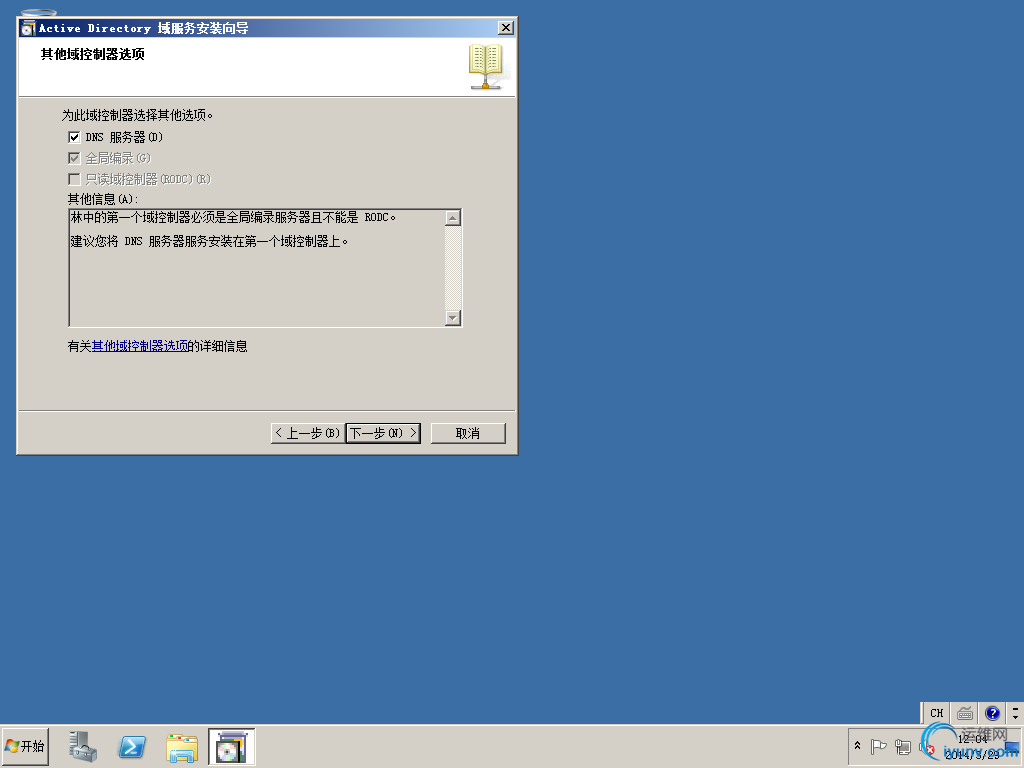This screenshot has height=768, width=1024.
Task: Click the Help icon on the language bar
Action: (x=992, y=713)
